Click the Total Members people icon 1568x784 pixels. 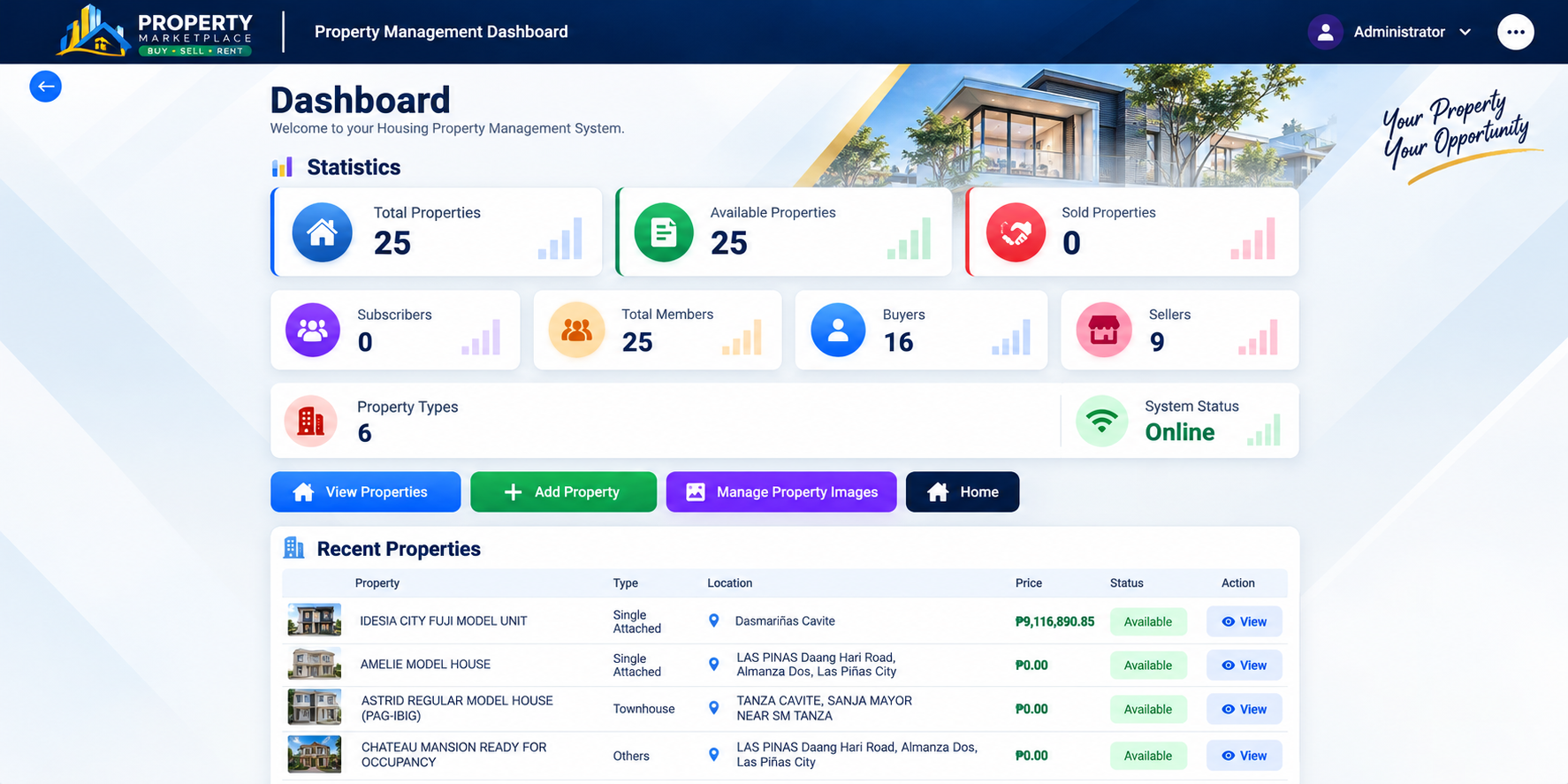point(576,330)
